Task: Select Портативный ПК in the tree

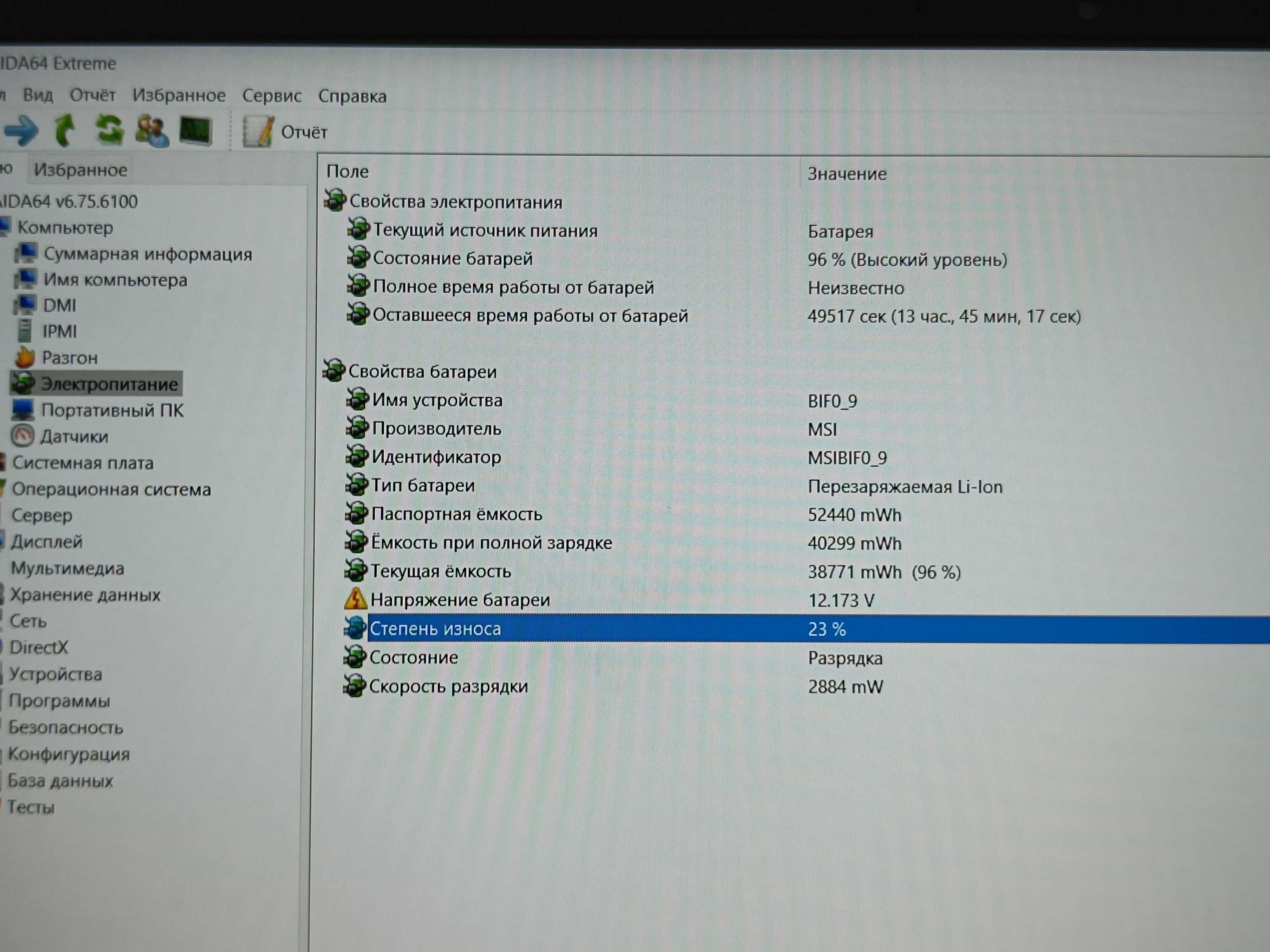Action: 112,410
